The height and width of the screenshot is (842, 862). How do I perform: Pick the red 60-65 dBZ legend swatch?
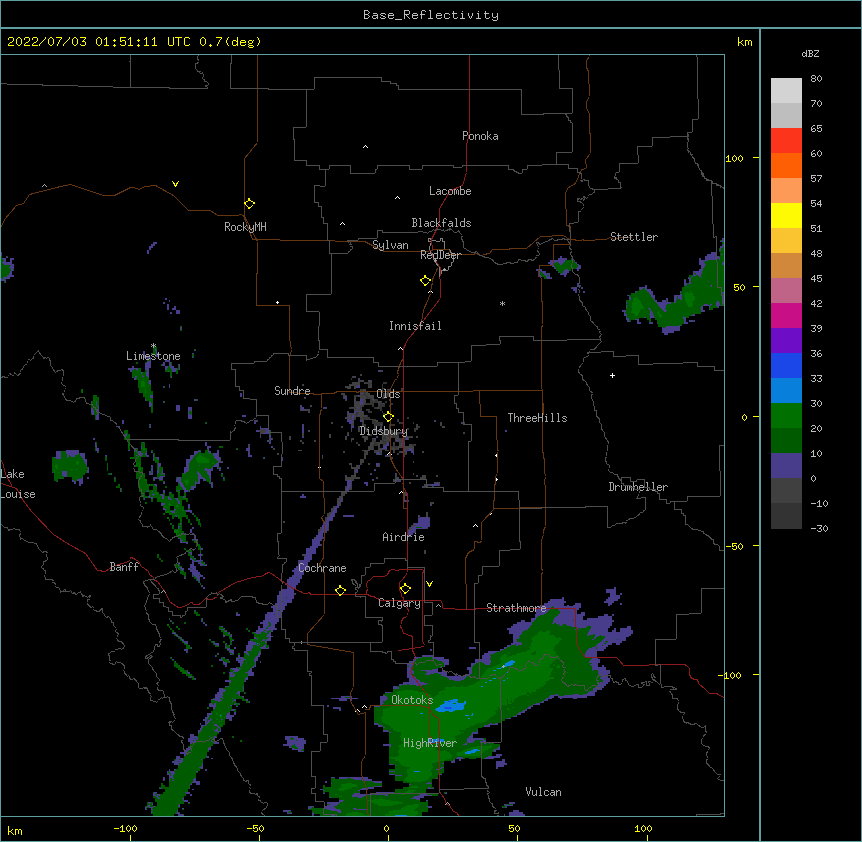coord(786,141)
